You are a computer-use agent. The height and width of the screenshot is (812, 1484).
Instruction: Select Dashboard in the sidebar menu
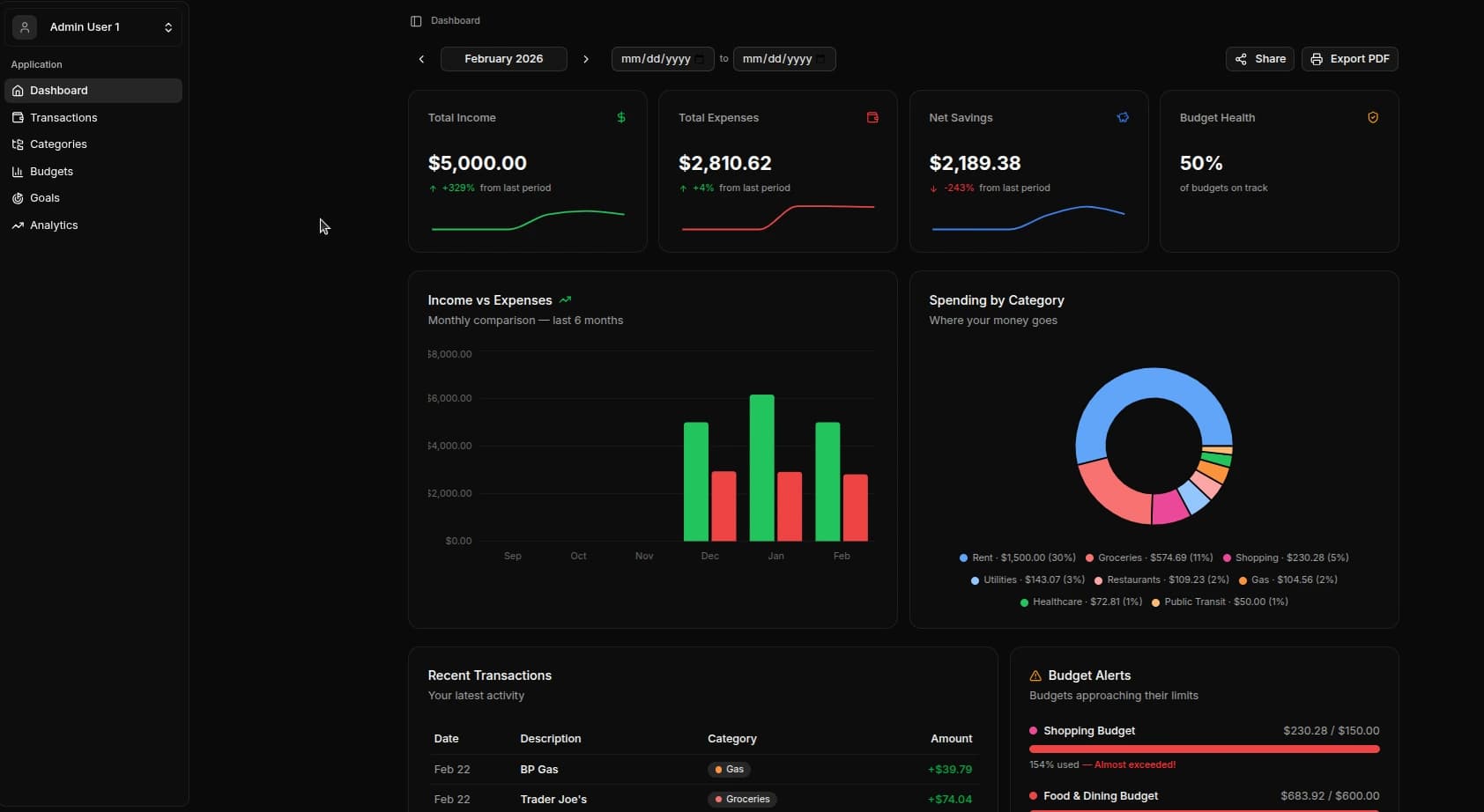coord(60,90)
